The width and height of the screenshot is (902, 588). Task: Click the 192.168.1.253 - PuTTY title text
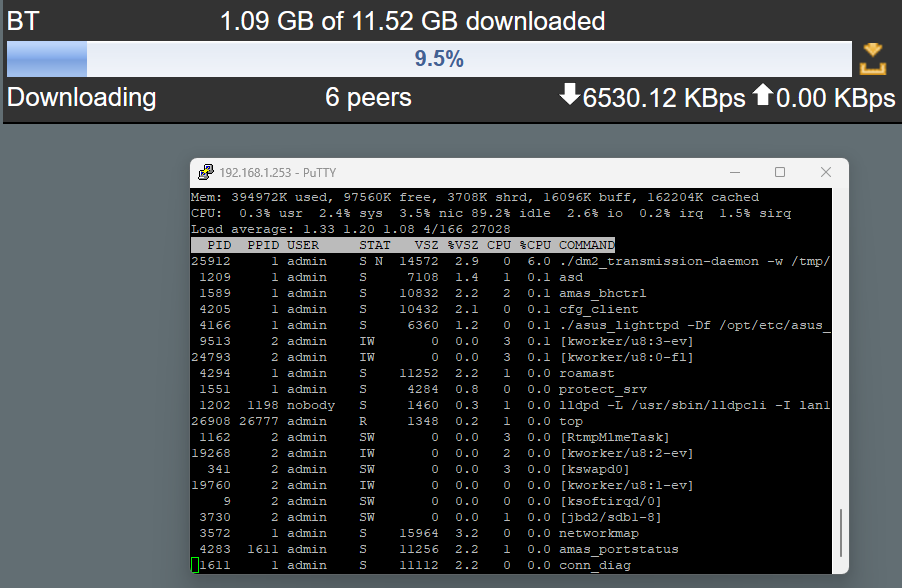(x=278, y=173)
